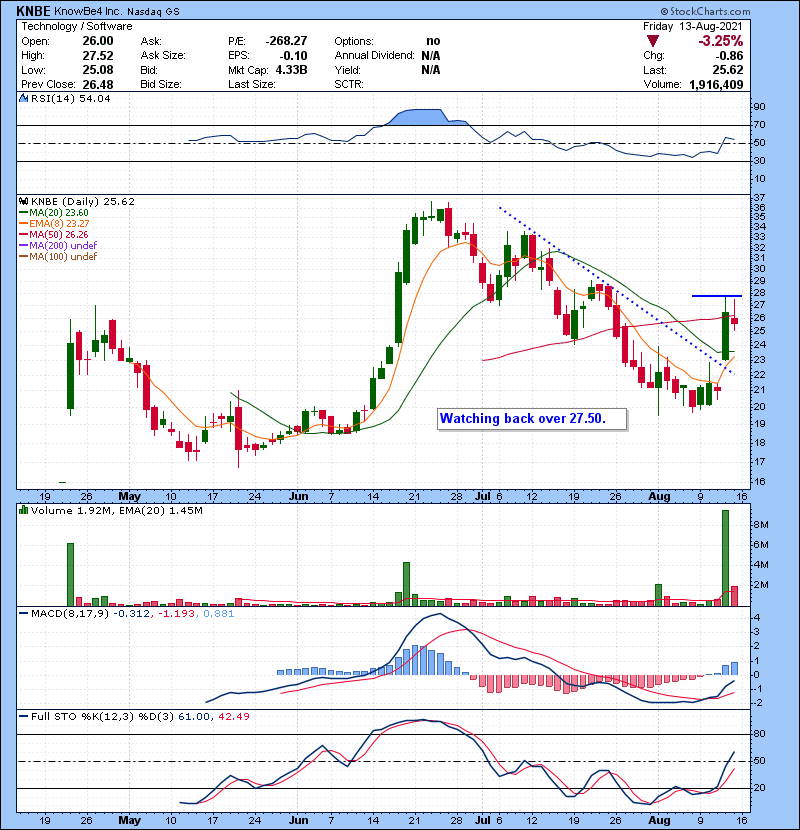Click the Annual Dividend label
Screen dimensions: 800x830
(374, 56)
